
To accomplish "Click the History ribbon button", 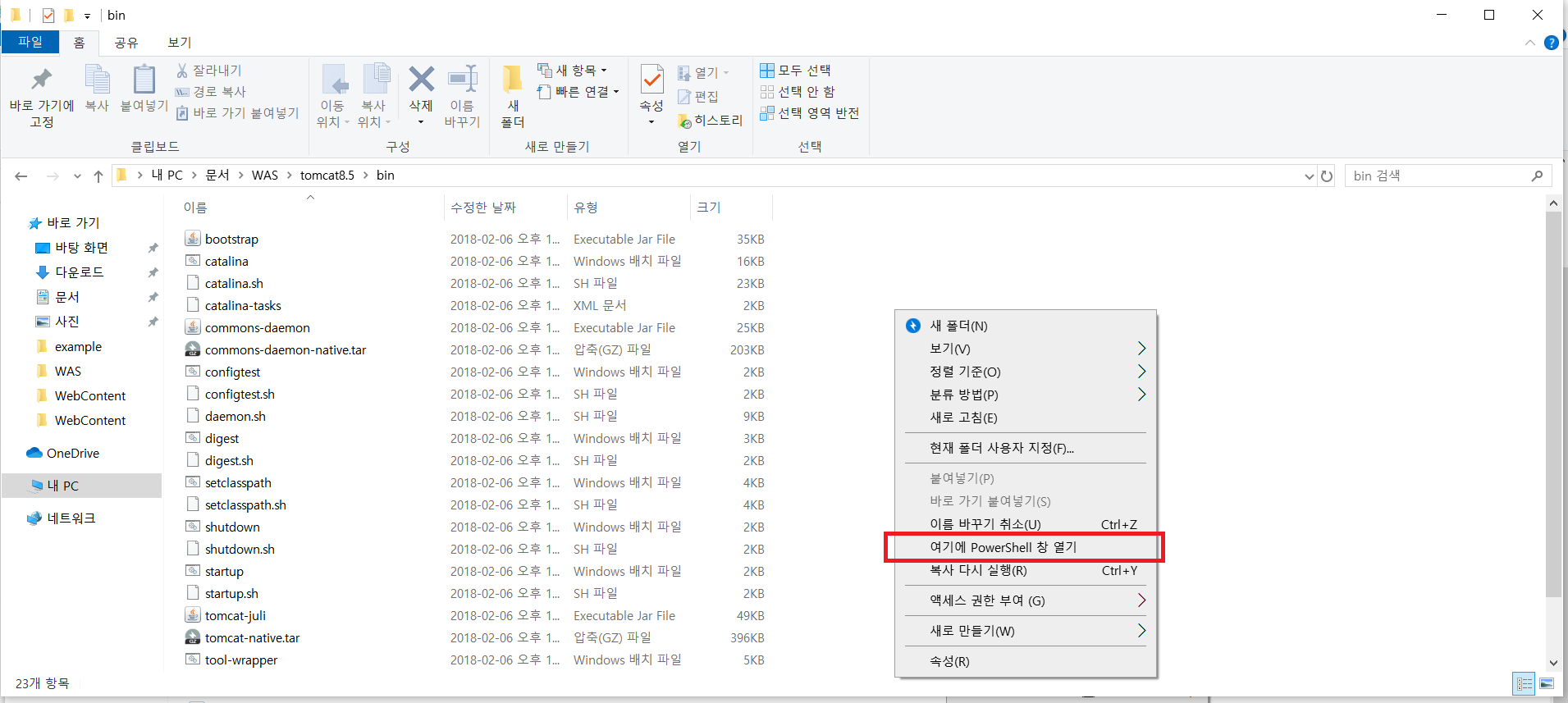I will coord(710,121).
